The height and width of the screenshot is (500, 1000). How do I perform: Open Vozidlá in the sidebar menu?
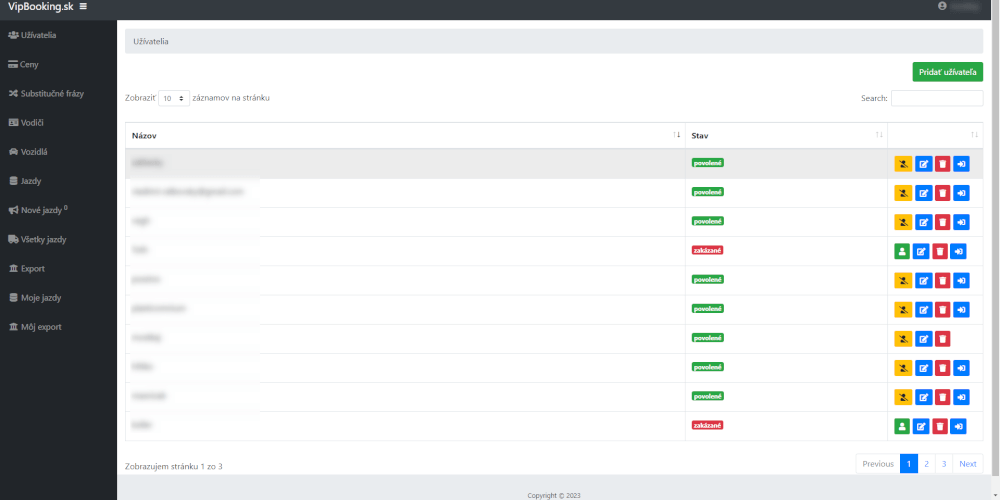(x=35, y=152)
